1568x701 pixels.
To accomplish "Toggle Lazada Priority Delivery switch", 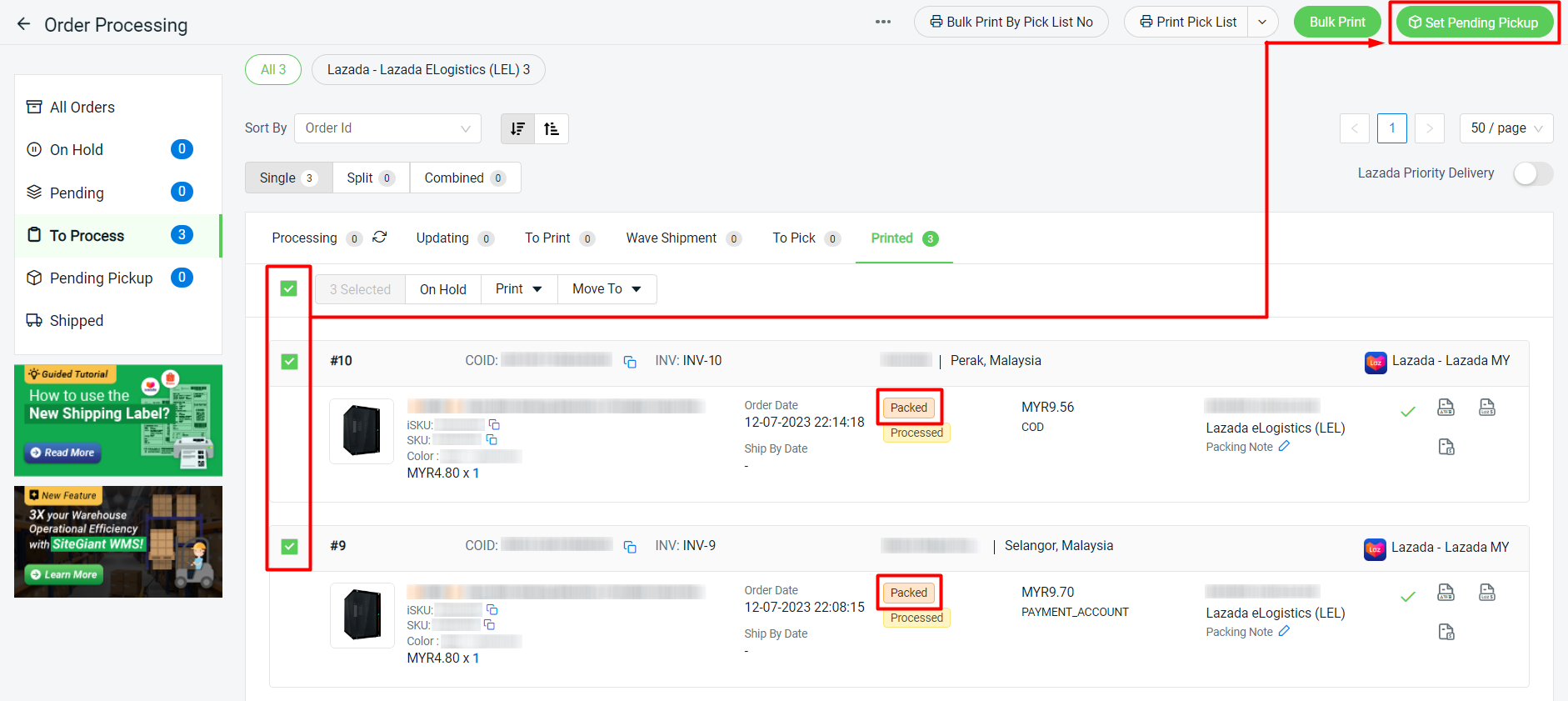I will click(x=1532, y=173).
